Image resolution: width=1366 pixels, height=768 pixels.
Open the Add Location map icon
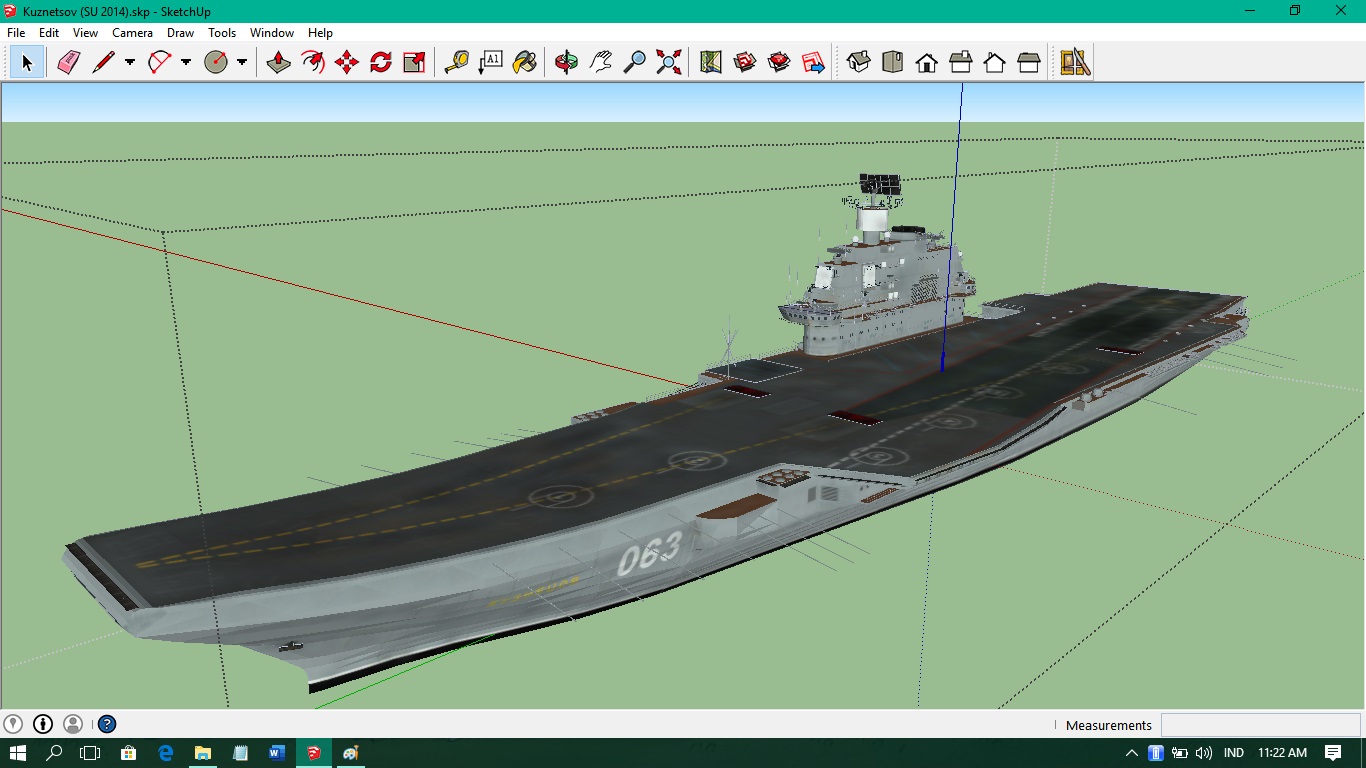[x=711, y=62]
